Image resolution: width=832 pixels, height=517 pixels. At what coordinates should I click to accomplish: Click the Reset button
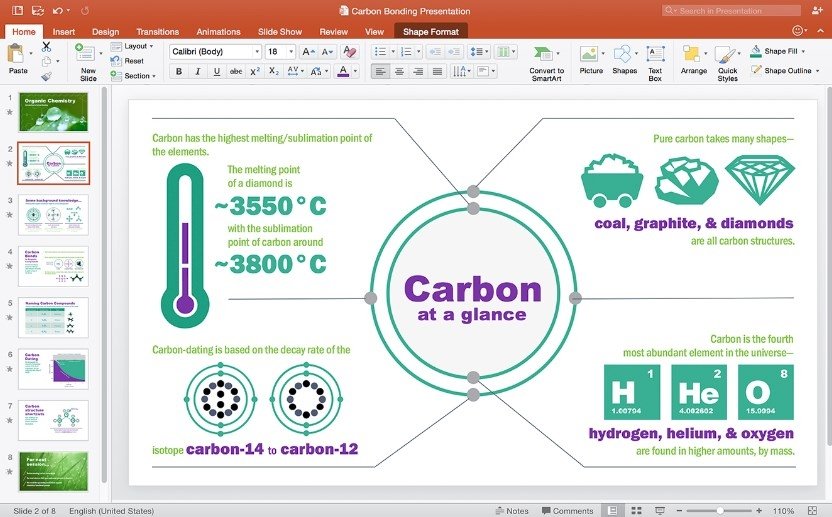click(x=127, y=61)
